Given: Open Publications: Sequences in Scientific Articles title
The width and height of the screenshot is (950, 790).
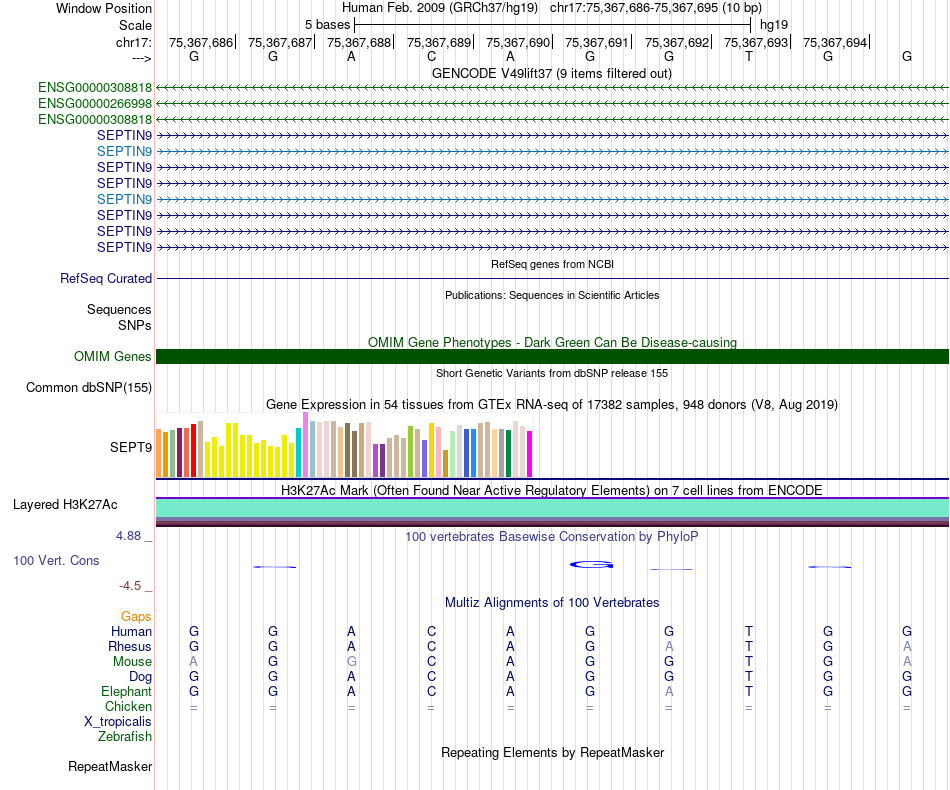Looking at the screenshot, I should pyautogui.click(x=552, y=295).
